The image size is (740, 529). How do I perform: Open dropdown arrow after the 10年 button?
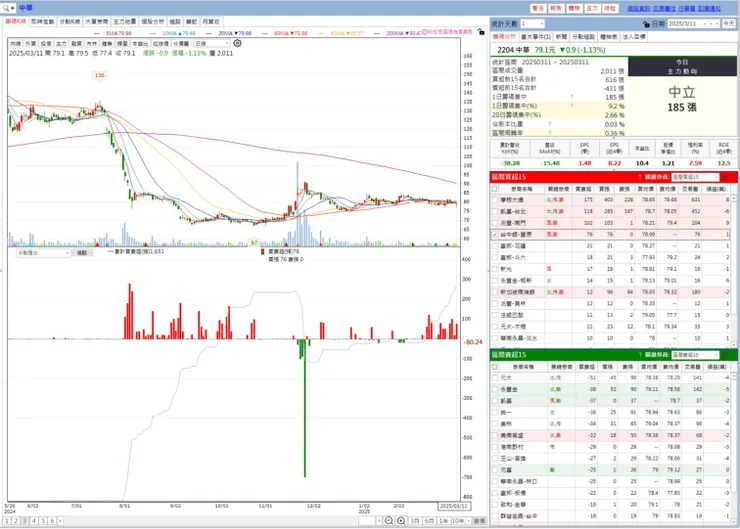(469, 521)
